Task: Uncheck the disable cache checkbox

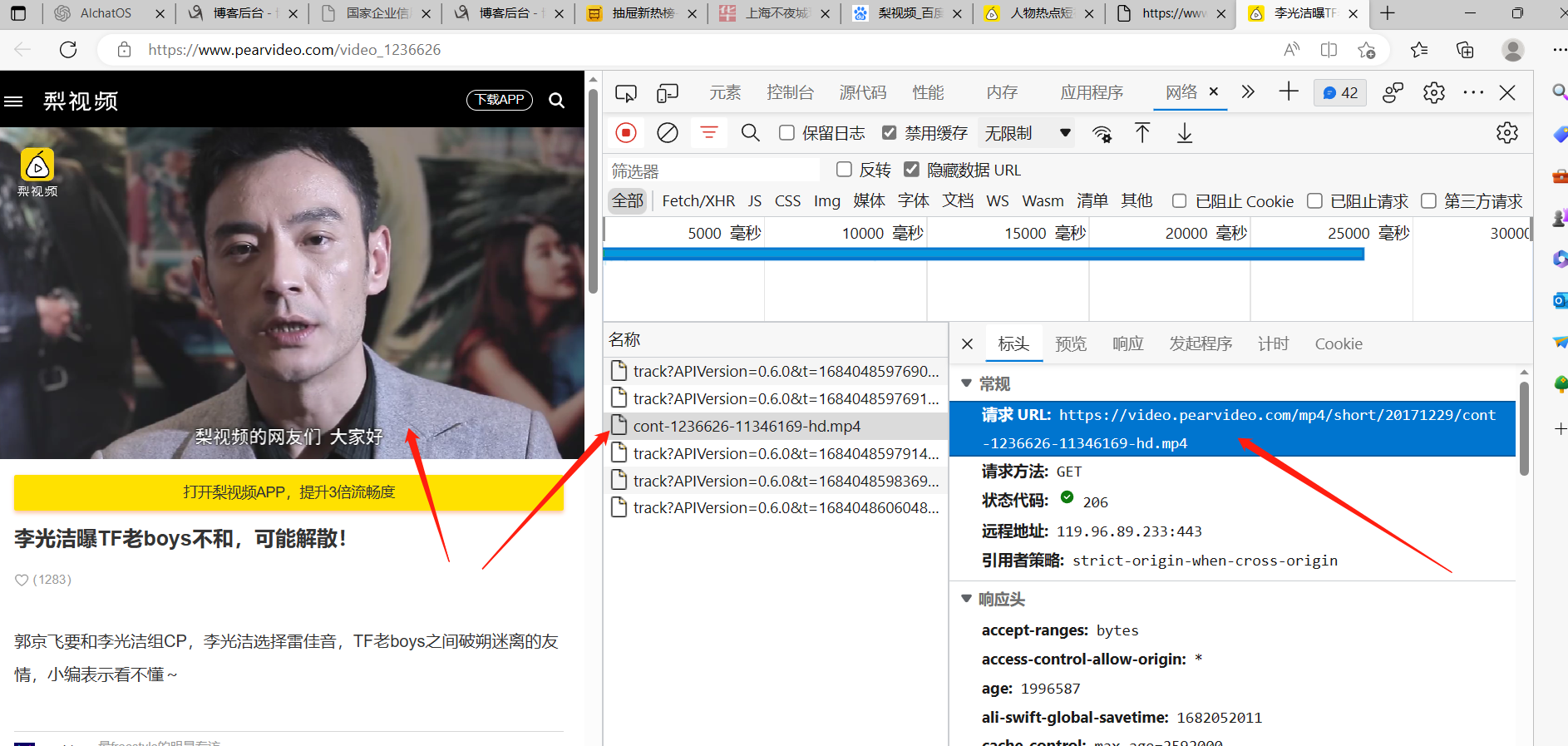Action: coord(890,133)
